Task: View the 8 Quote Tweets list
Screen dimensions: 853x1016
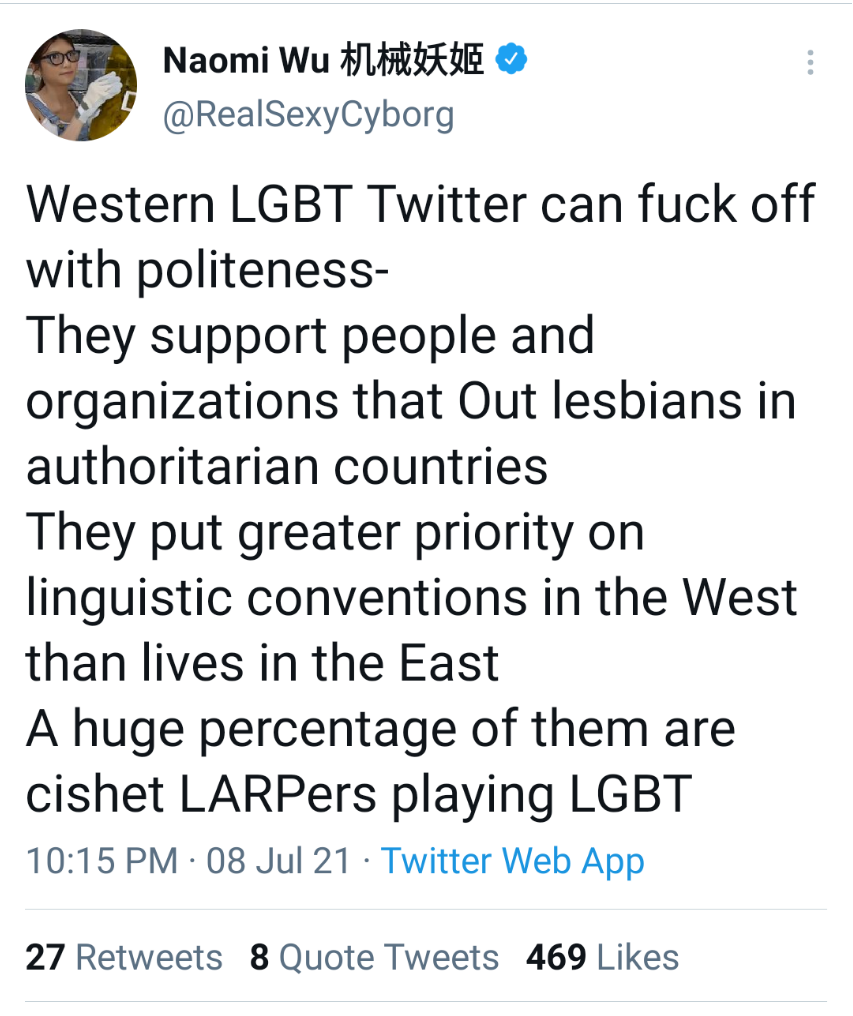Action: point(374,957)
